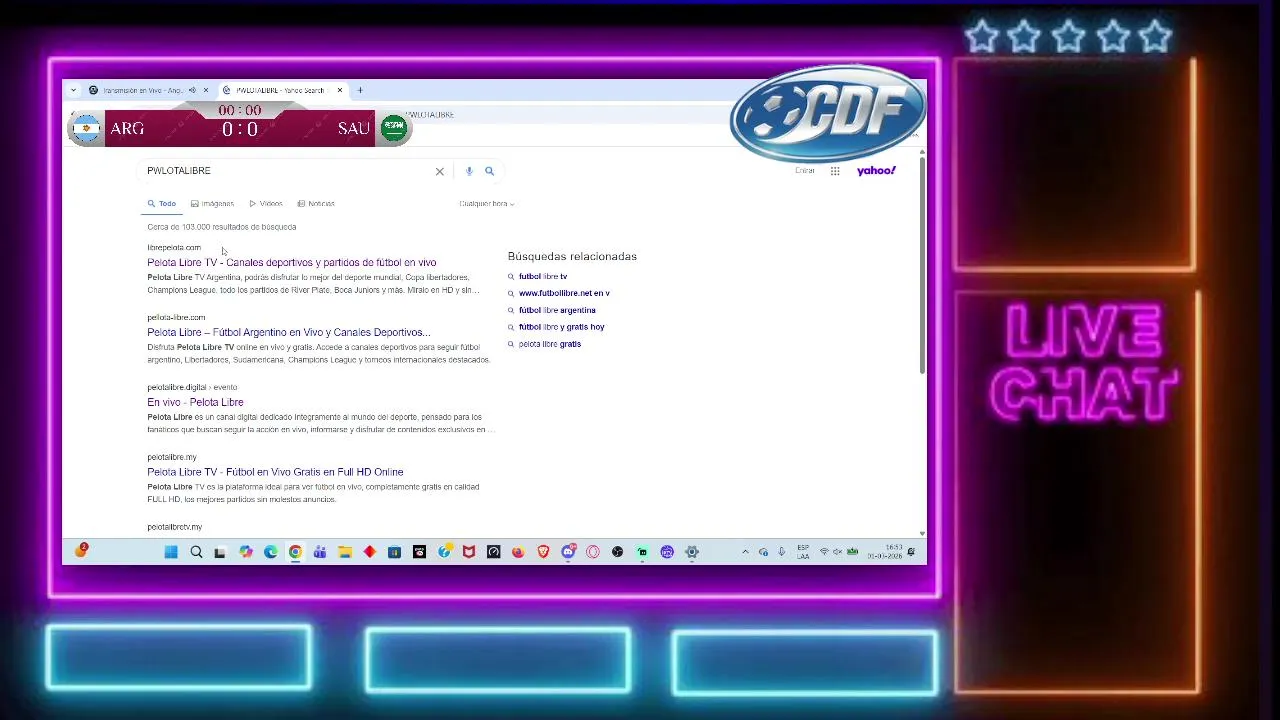This screenshot has height=720, width=1280.
Task: Open the tab search dropdown arrow
Action: 73,90
